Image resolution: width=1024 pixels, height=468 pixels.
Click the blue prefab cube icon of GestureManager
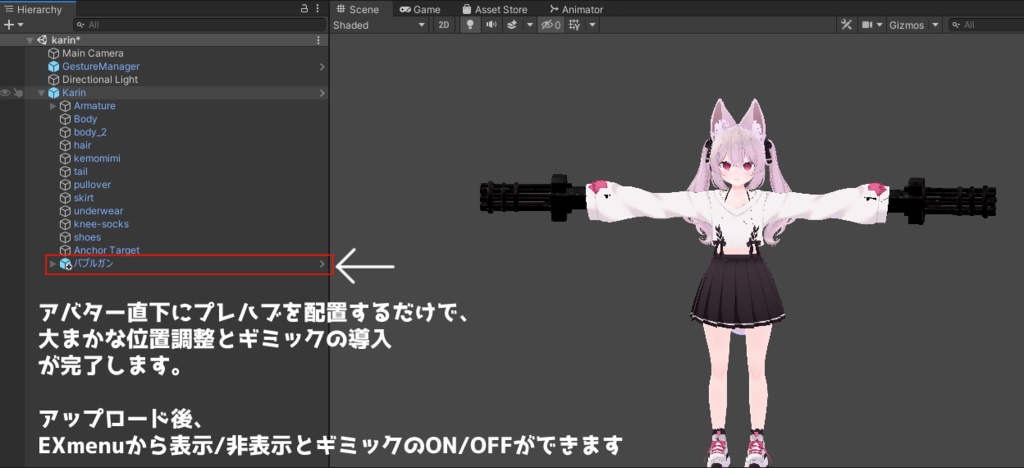pos(54,67)
